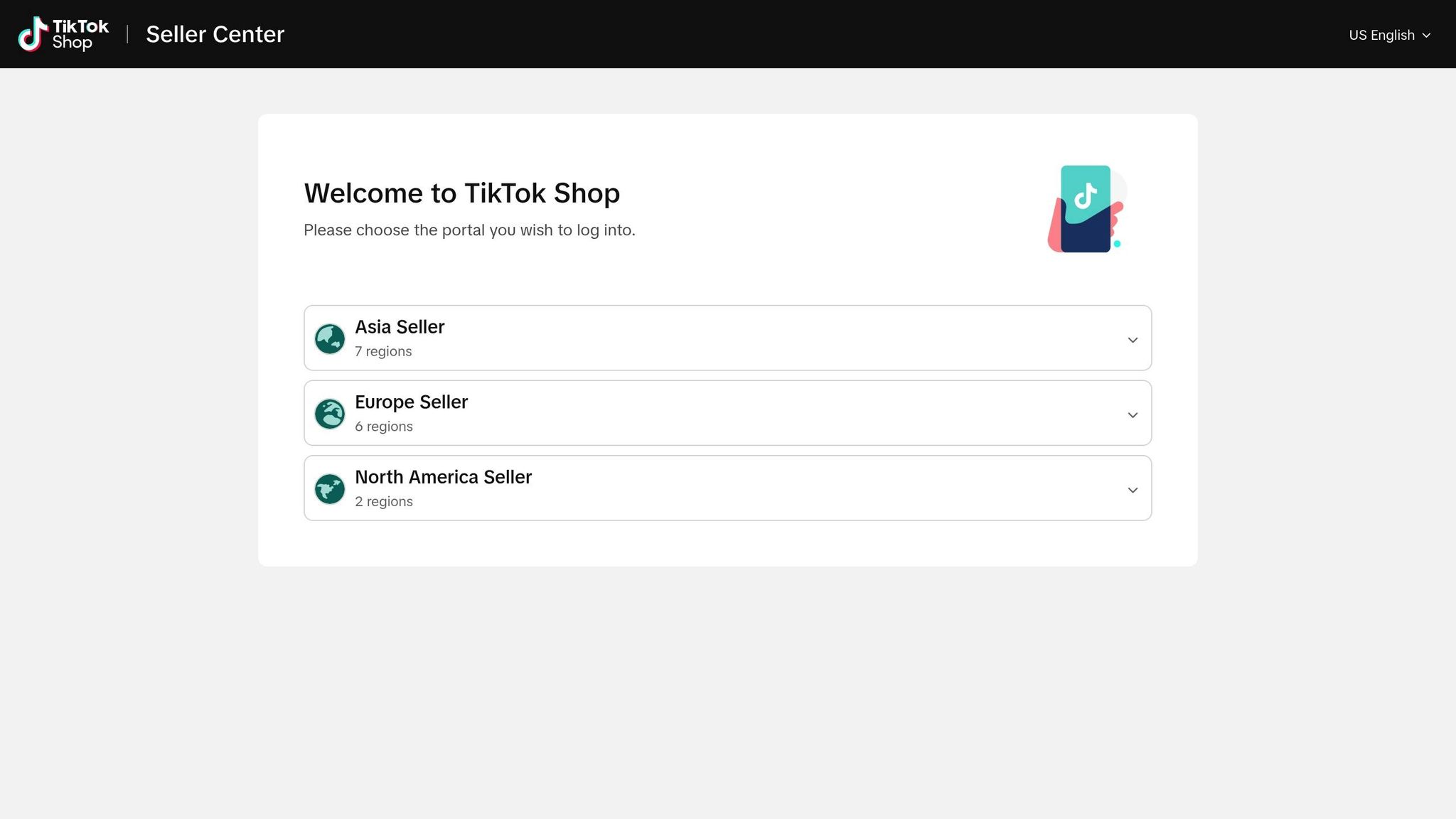Open the Seller Center header menu item
1456x819 pixels.
(x=215, y=34)
